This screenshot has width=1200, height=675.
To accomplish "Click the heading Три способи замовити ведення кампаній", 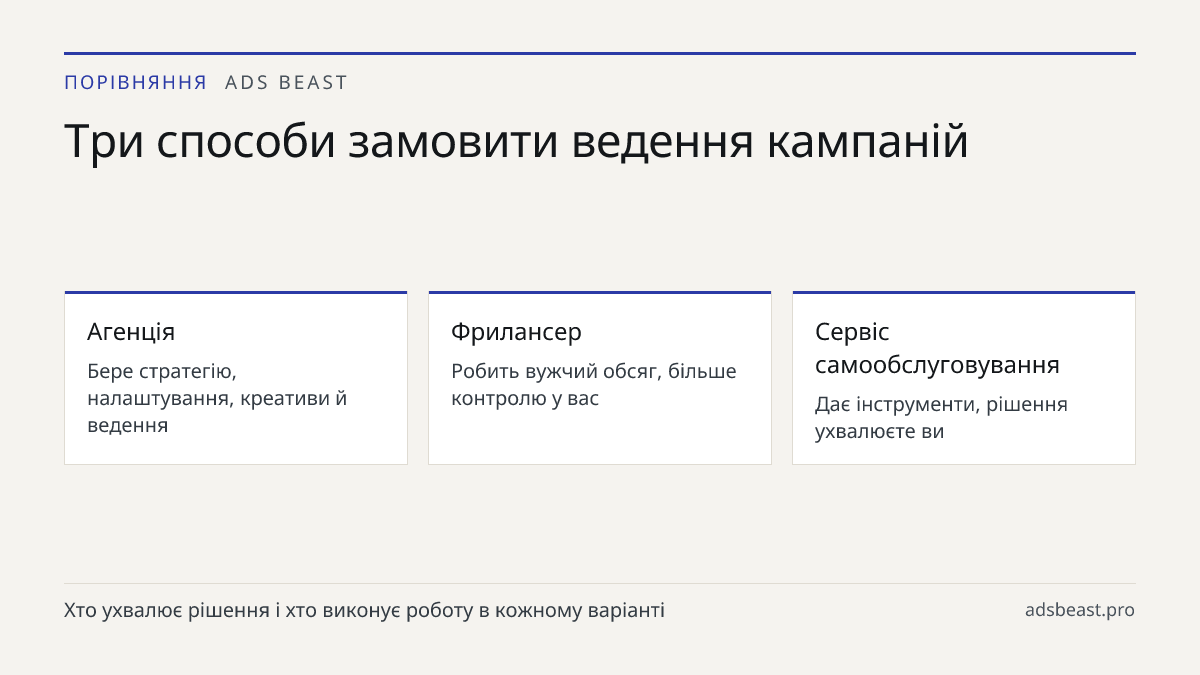I will (516, 142).
